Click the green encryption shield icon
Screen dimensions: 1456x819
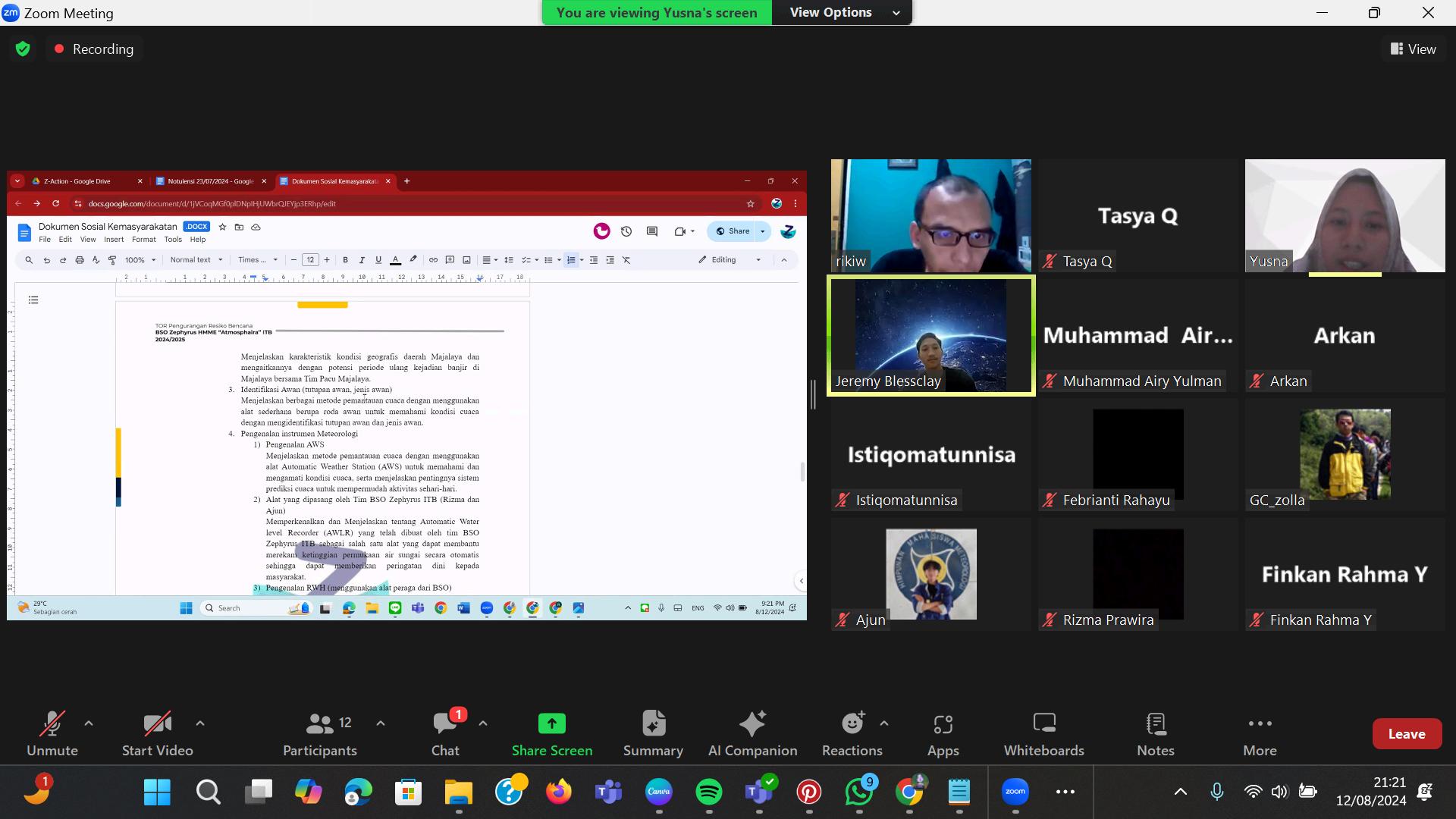coord(23,49)
